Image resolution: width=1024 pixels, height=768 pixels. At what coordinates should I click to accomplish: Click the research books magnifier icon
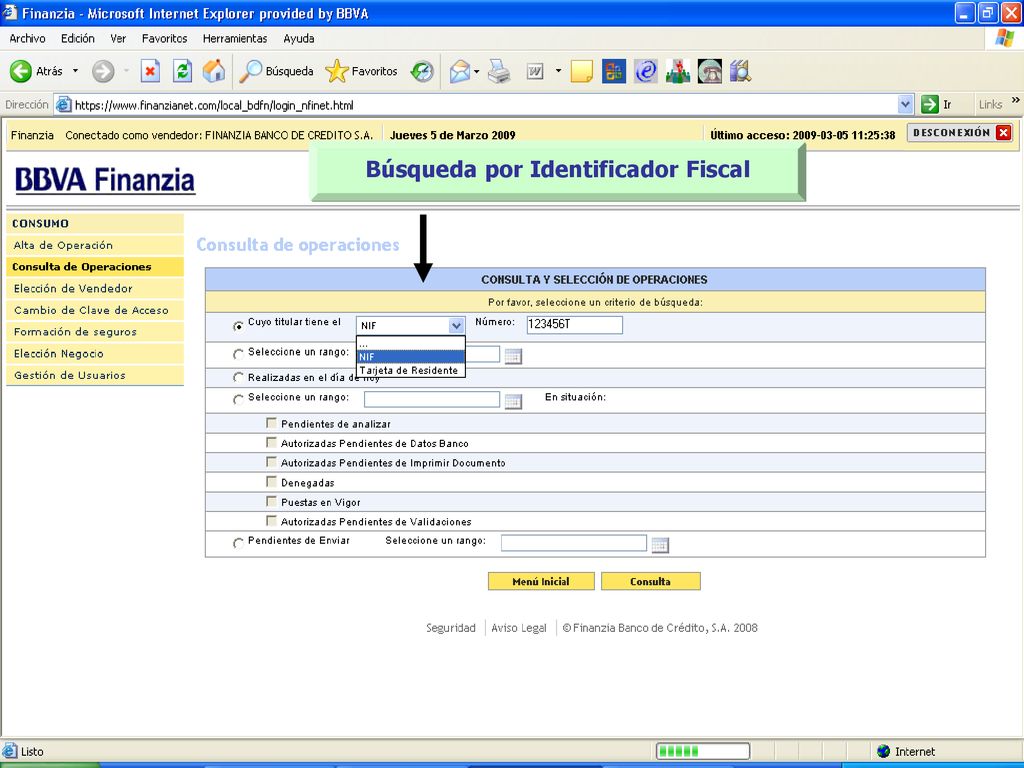[x=741, y=71]
